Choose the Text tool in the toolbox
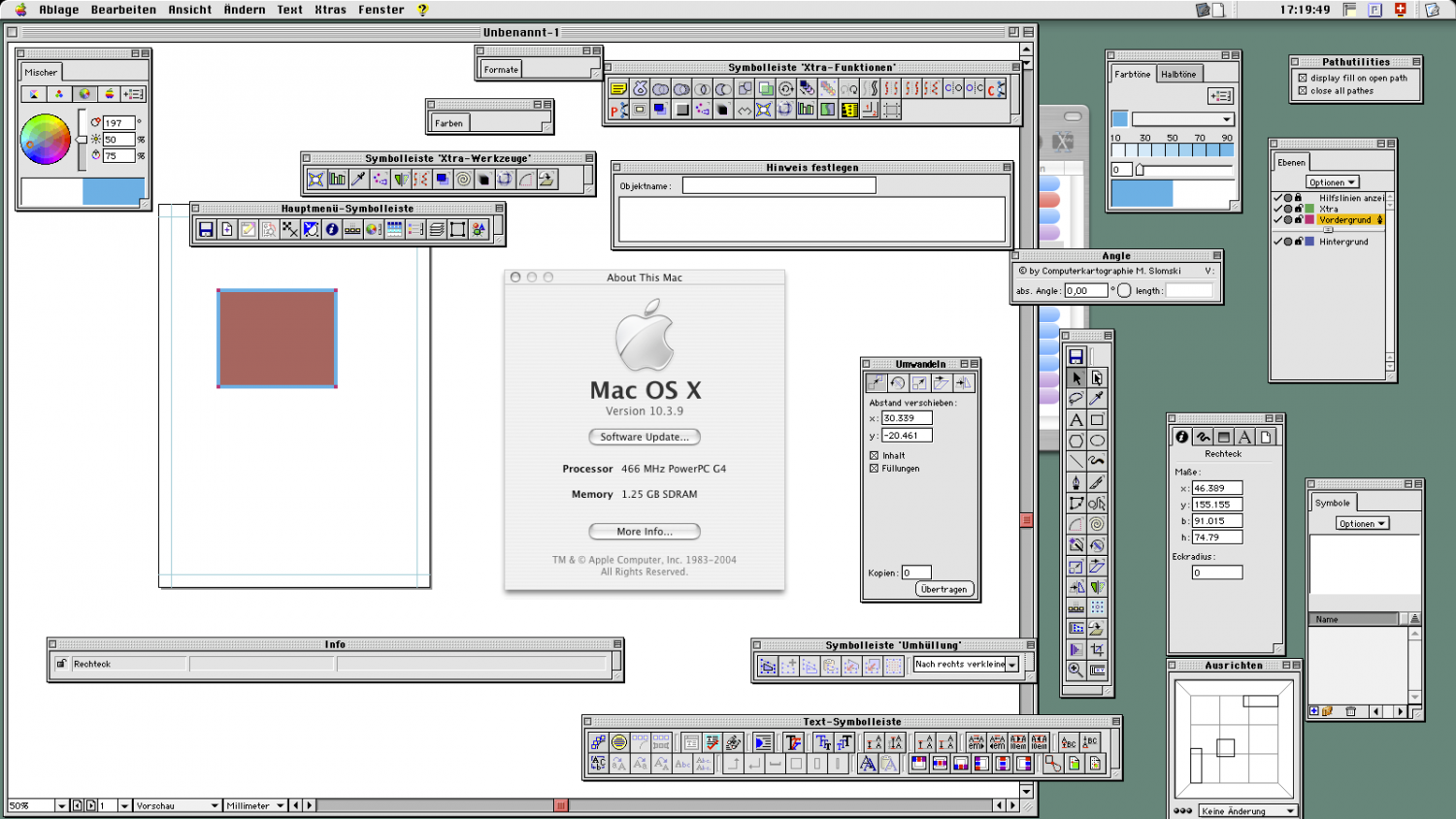The width and height of the screenshot is (1456, 819). click(x=1075, y=420)
